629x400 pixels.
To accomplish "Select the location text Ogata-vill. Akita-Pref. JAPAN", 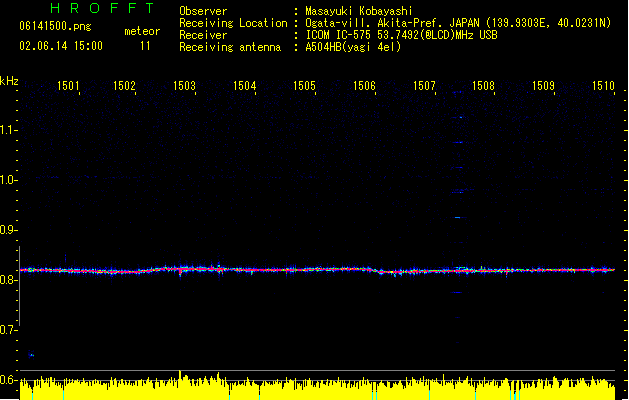I will (x=392, y=23).
